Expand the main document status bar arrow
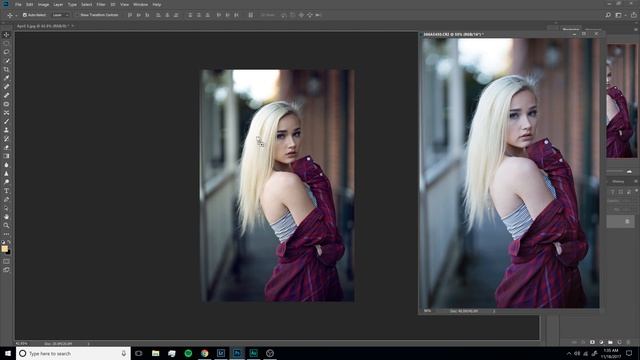 click(x=89, y=344)
